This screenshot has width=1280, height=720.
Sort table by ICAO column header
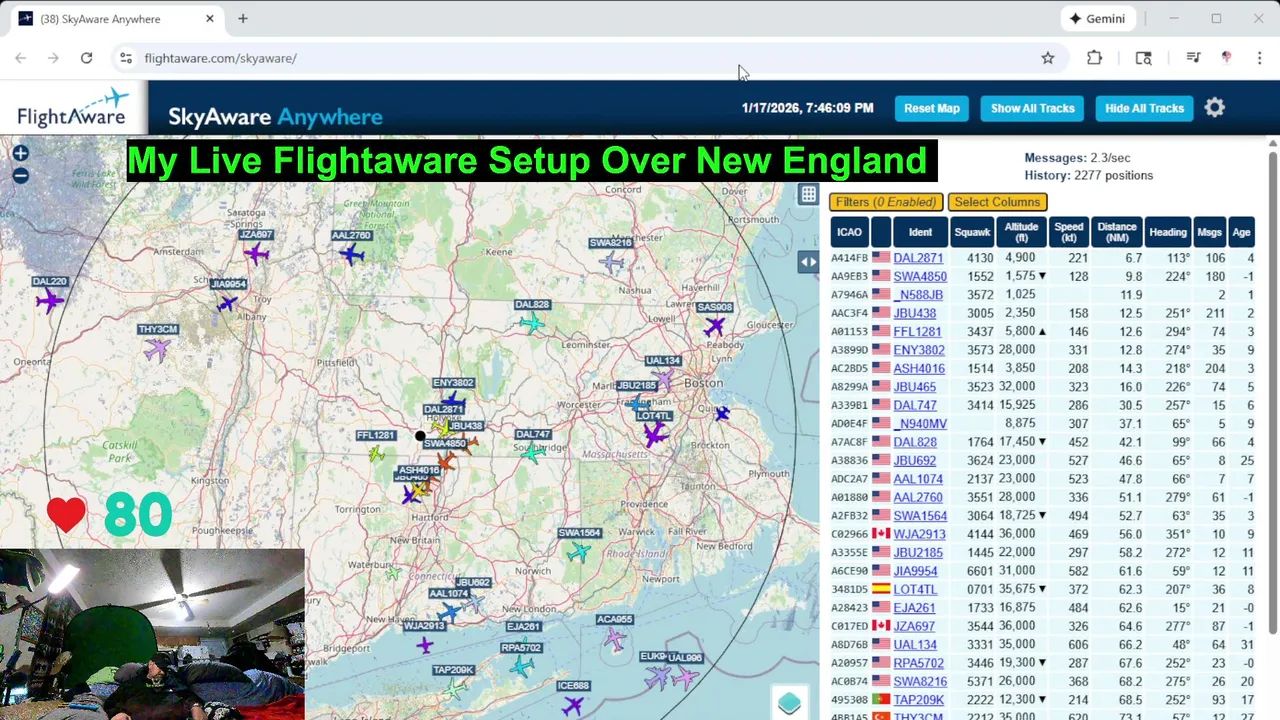[849, 232]
